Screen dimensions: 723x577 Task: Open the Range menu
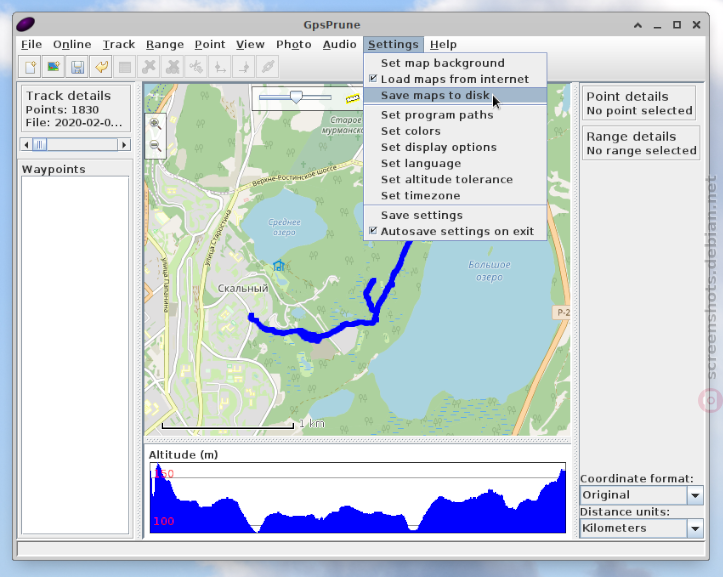[165, 44]
